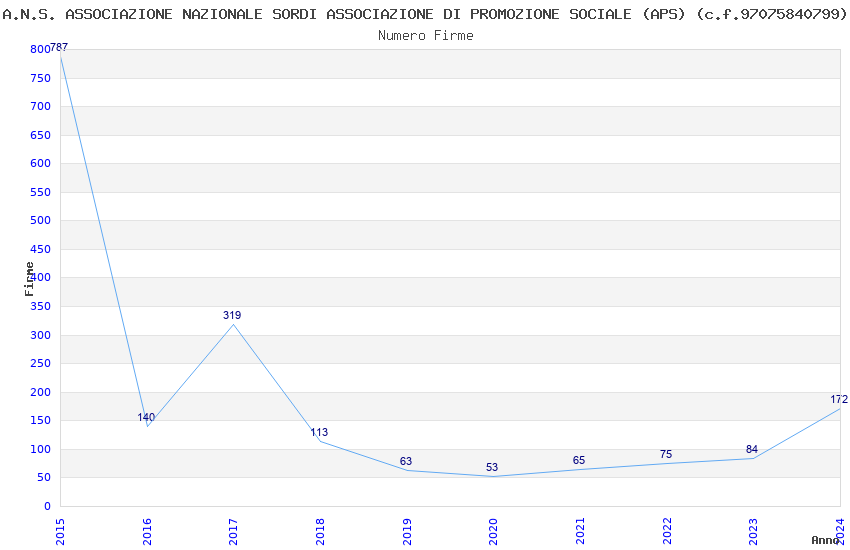The height and width of the screenshot is (550, 850).
Task: Click the x-axis title Anno
Action: pyautogui.click(x=825, y=540)
